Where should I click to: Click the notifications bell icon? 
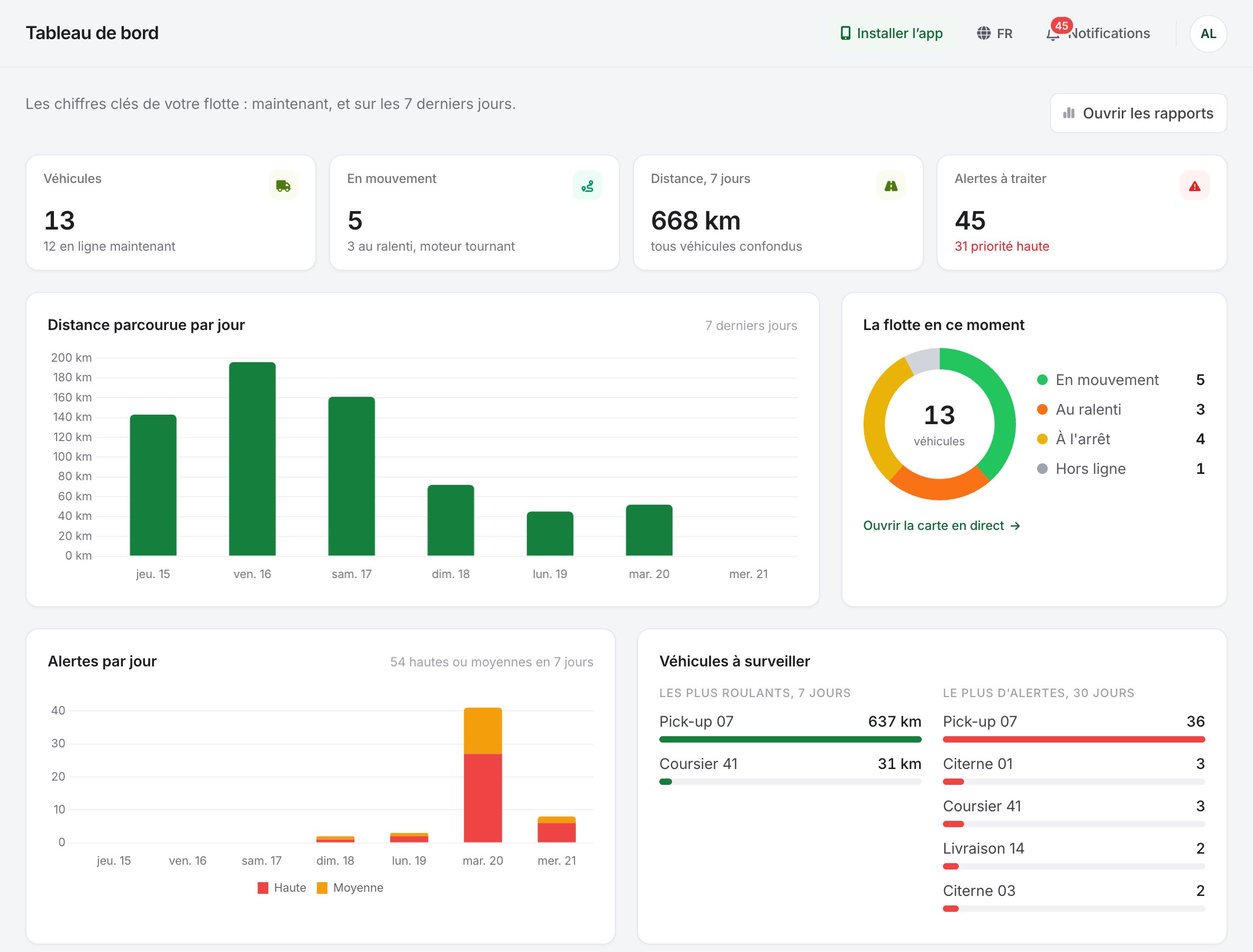1052,34
